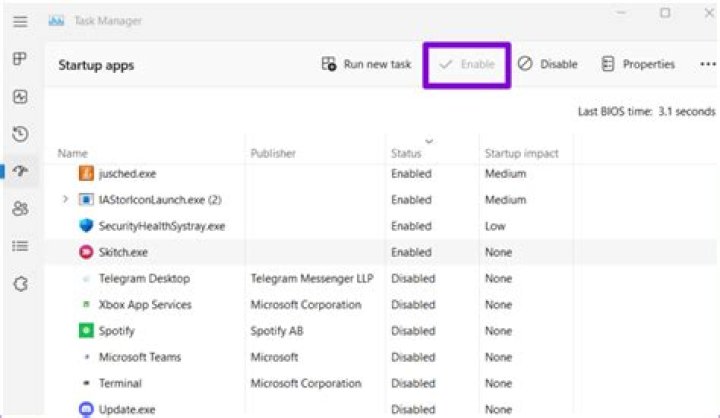The width and height of the screenshot is (720, 418).
Task: Sort by the Name column header
Action: tap(73, 153)
